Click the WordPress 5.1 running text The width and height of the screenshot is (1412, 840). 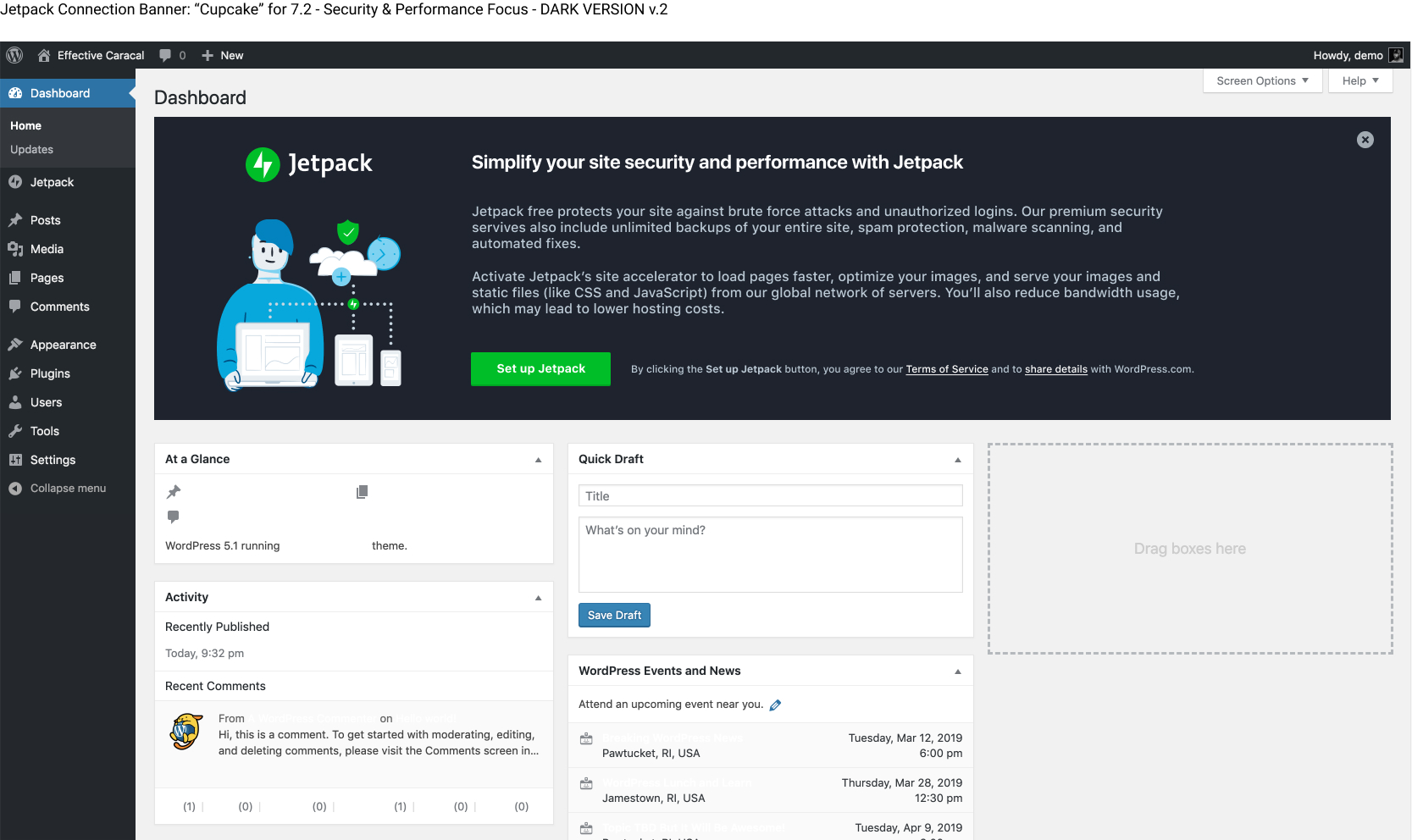[222, 546]
